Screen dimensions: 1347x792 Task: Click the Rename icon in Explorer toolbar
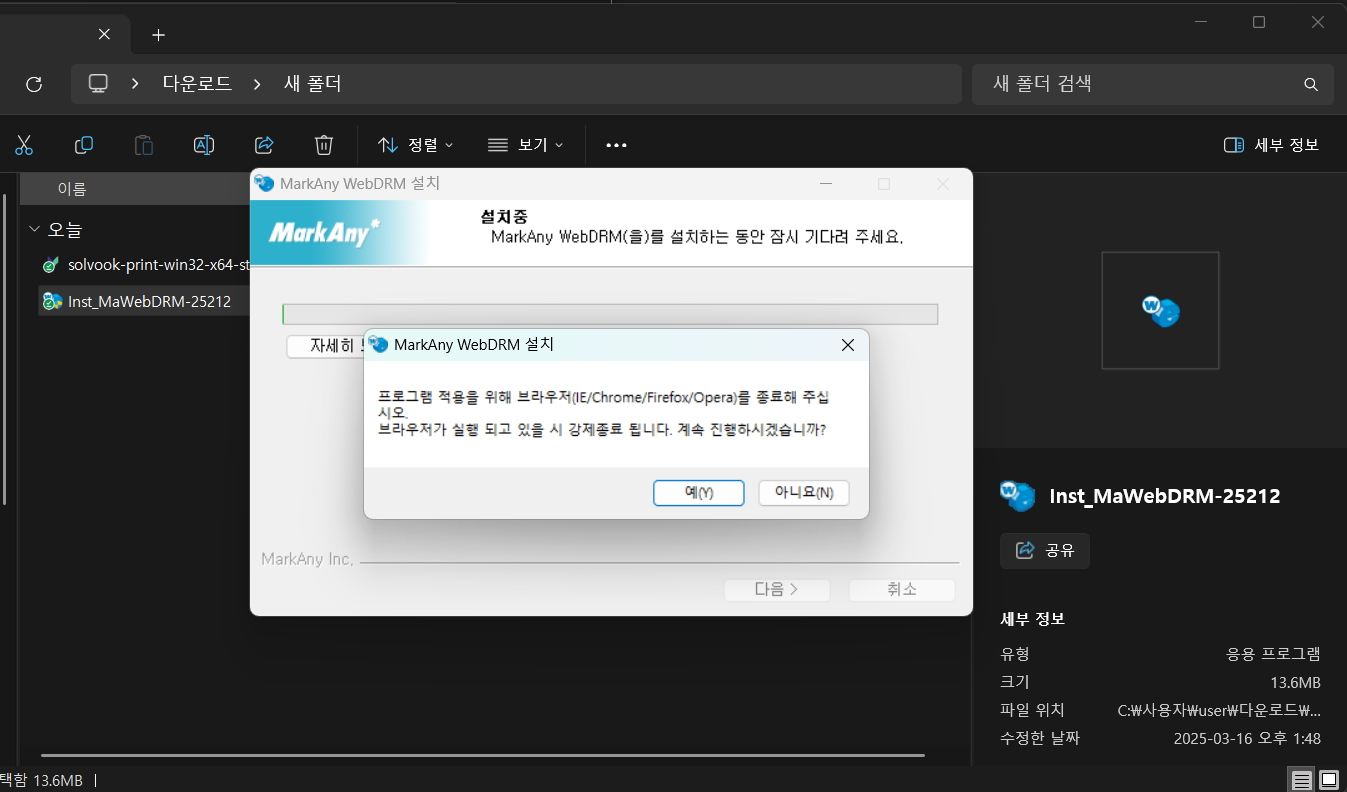pyautogui.click(x=204, y=145)
